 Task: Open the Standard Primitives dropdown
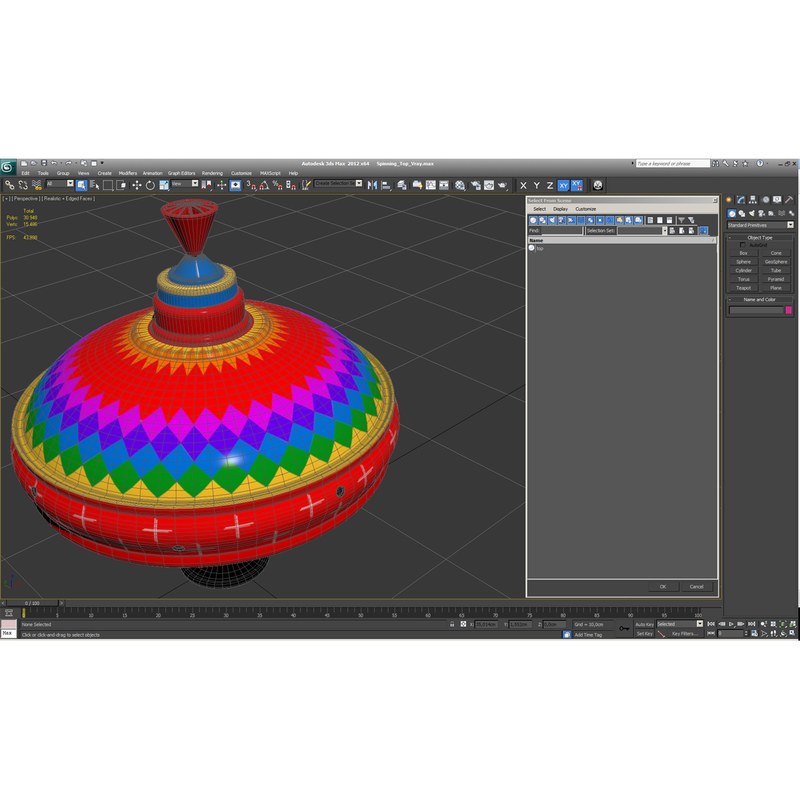coord(789,225)
